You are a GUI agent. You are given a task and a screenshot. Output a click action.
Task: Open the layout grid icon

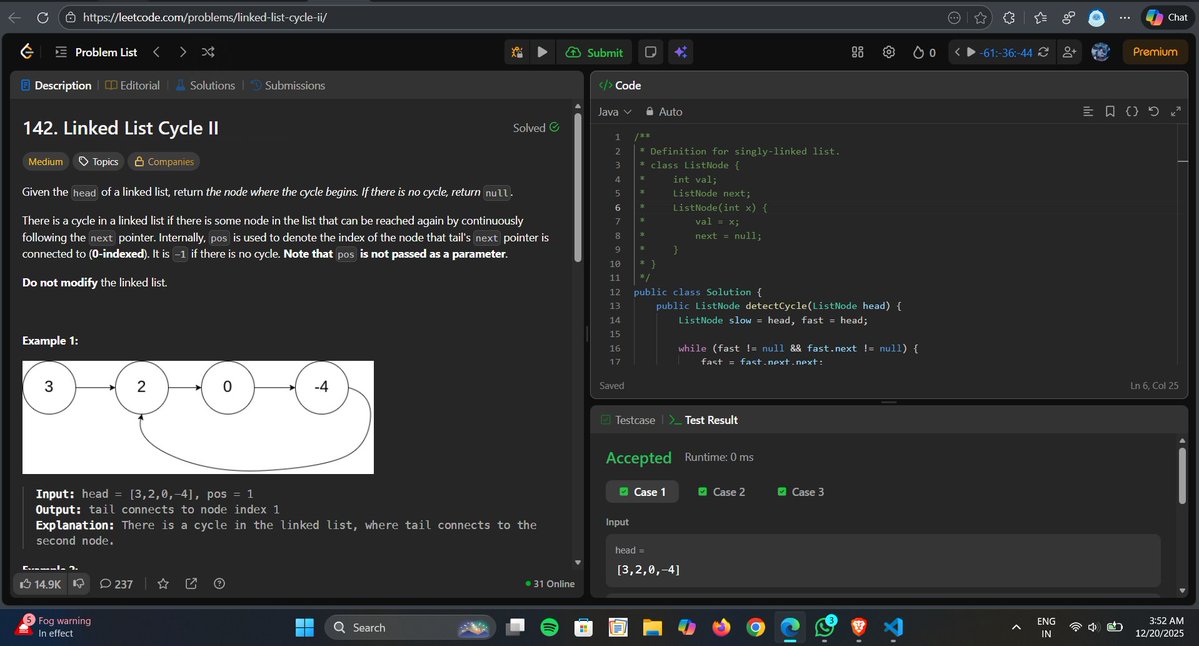tap(857, 52)
